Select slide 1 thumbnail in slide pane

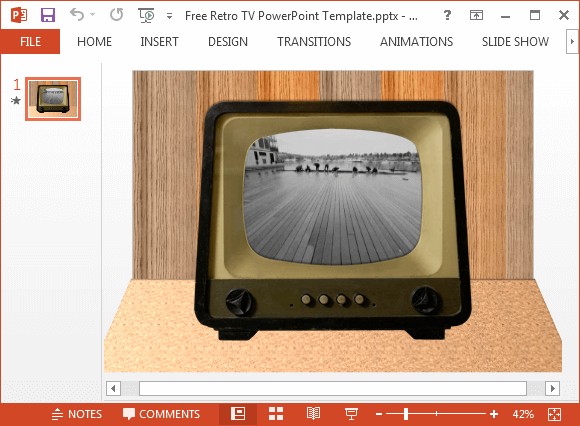coord(53,99)
